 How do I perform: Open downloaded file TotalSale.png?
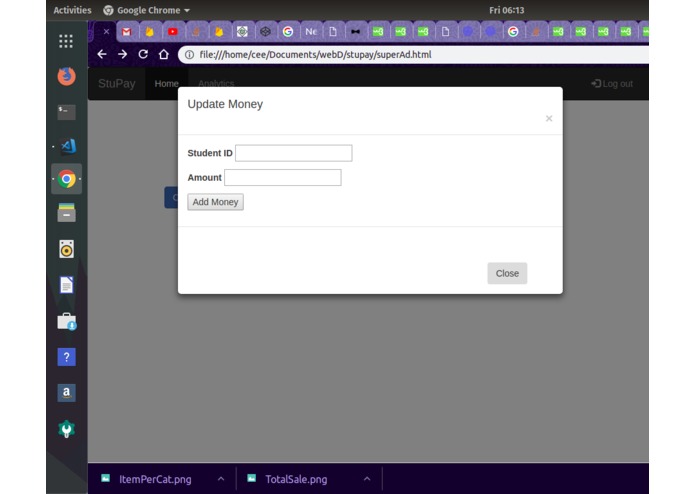(296, 479)
